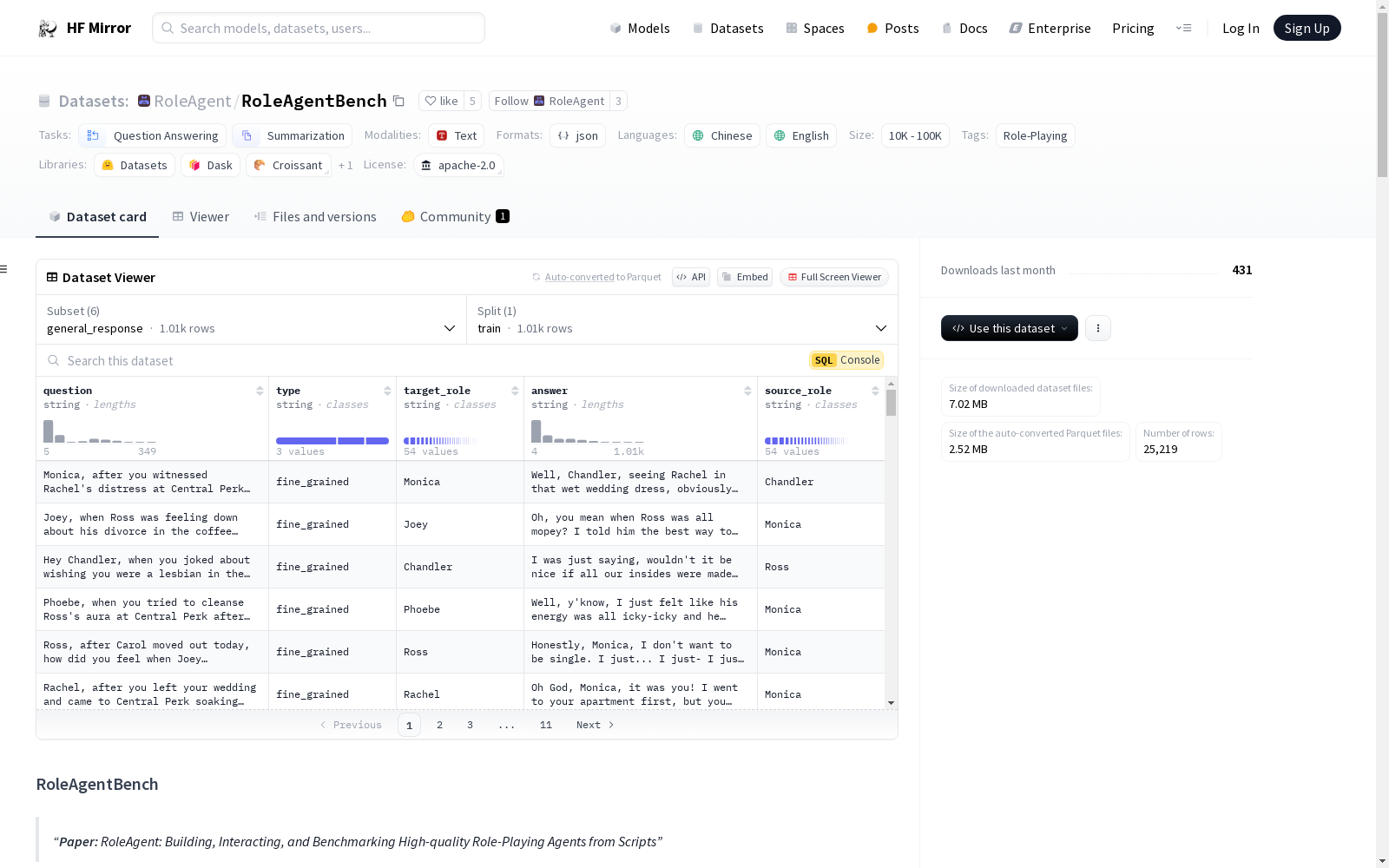Click the question lengths histogram

tap(100, 431)
